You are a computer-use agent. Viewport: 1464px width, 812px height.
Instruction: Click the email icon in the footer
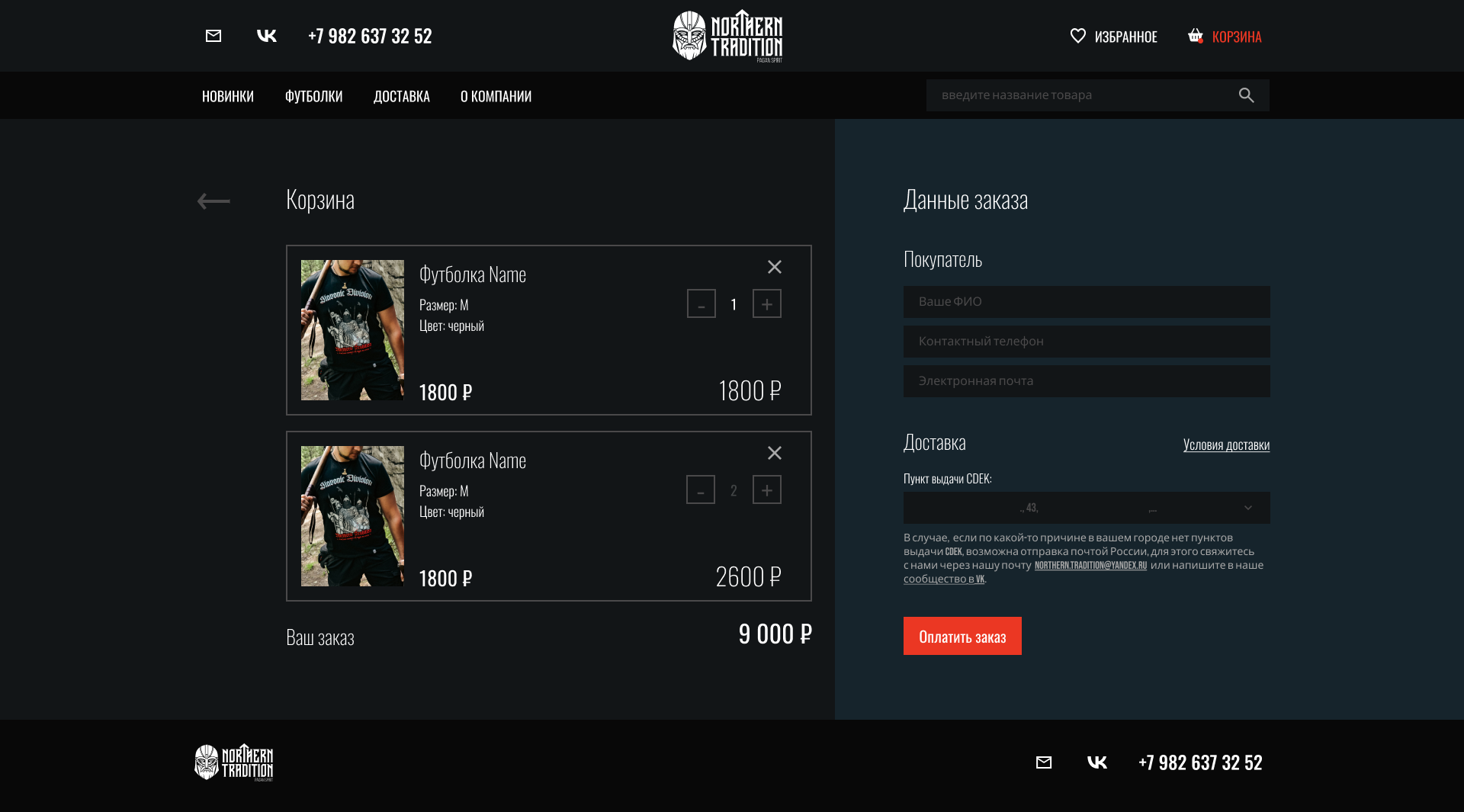click(x=1044, y=762)
